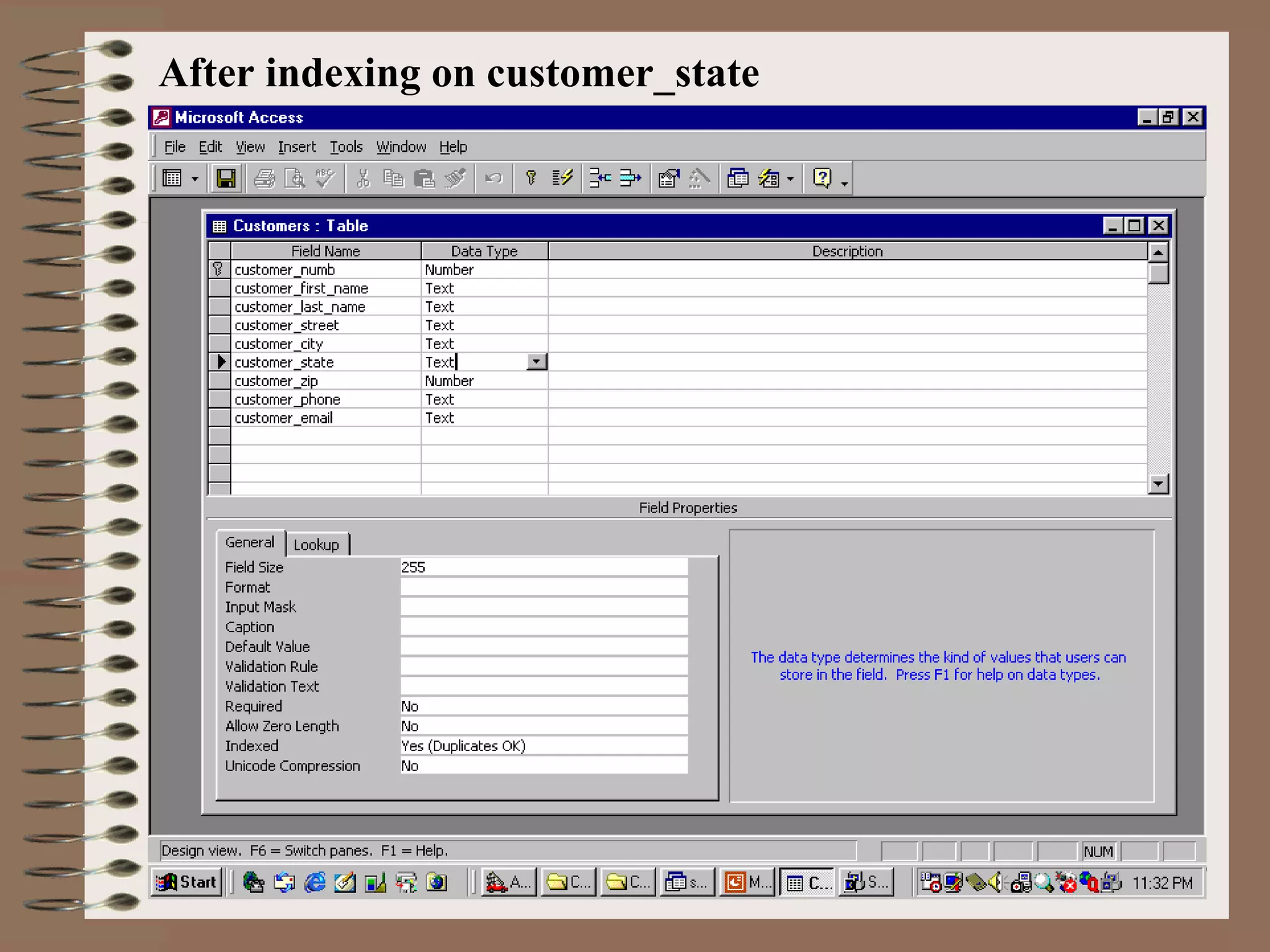The height and width of the screenshot is (952, 1270).
Task: Click the New Object AutoForm icon
Action: click(x=769, y=178)
